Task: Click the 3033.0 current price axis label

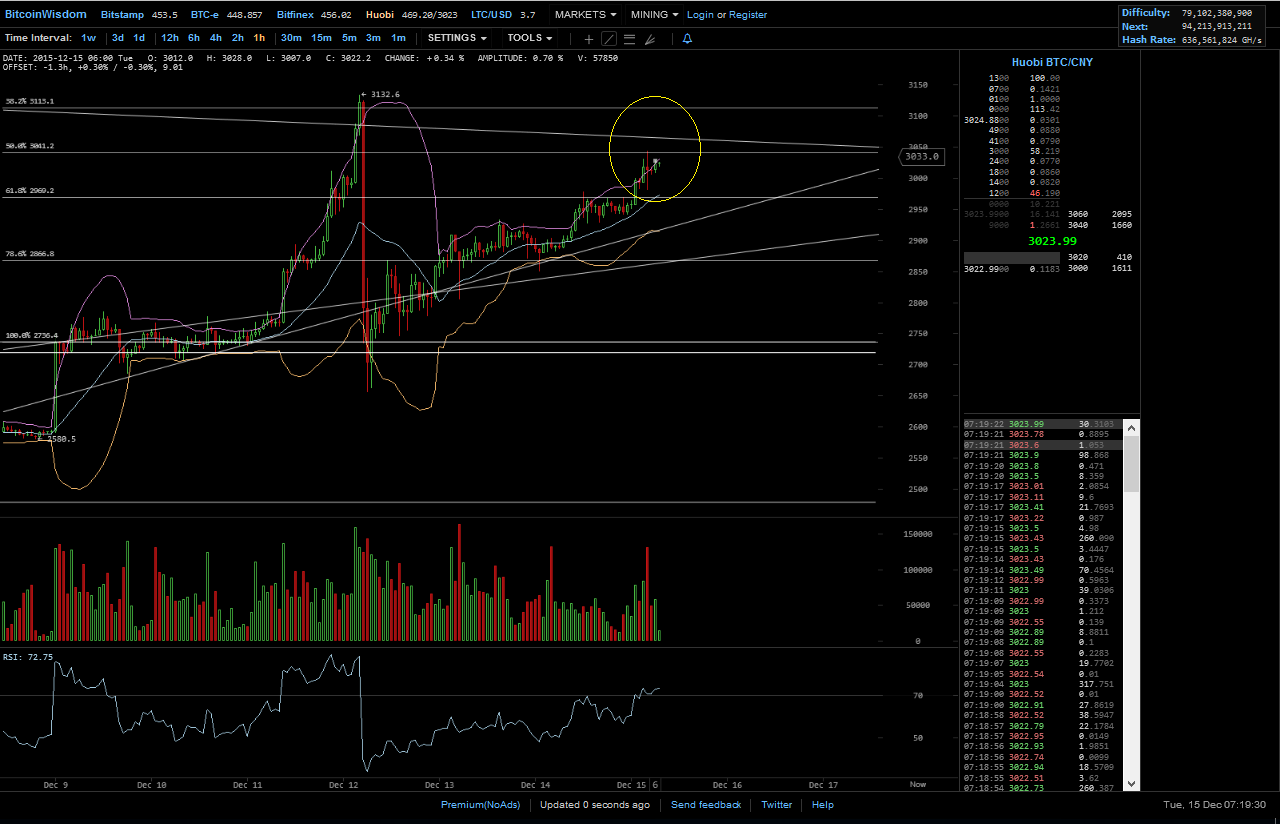Action: [x=920, y=156]
